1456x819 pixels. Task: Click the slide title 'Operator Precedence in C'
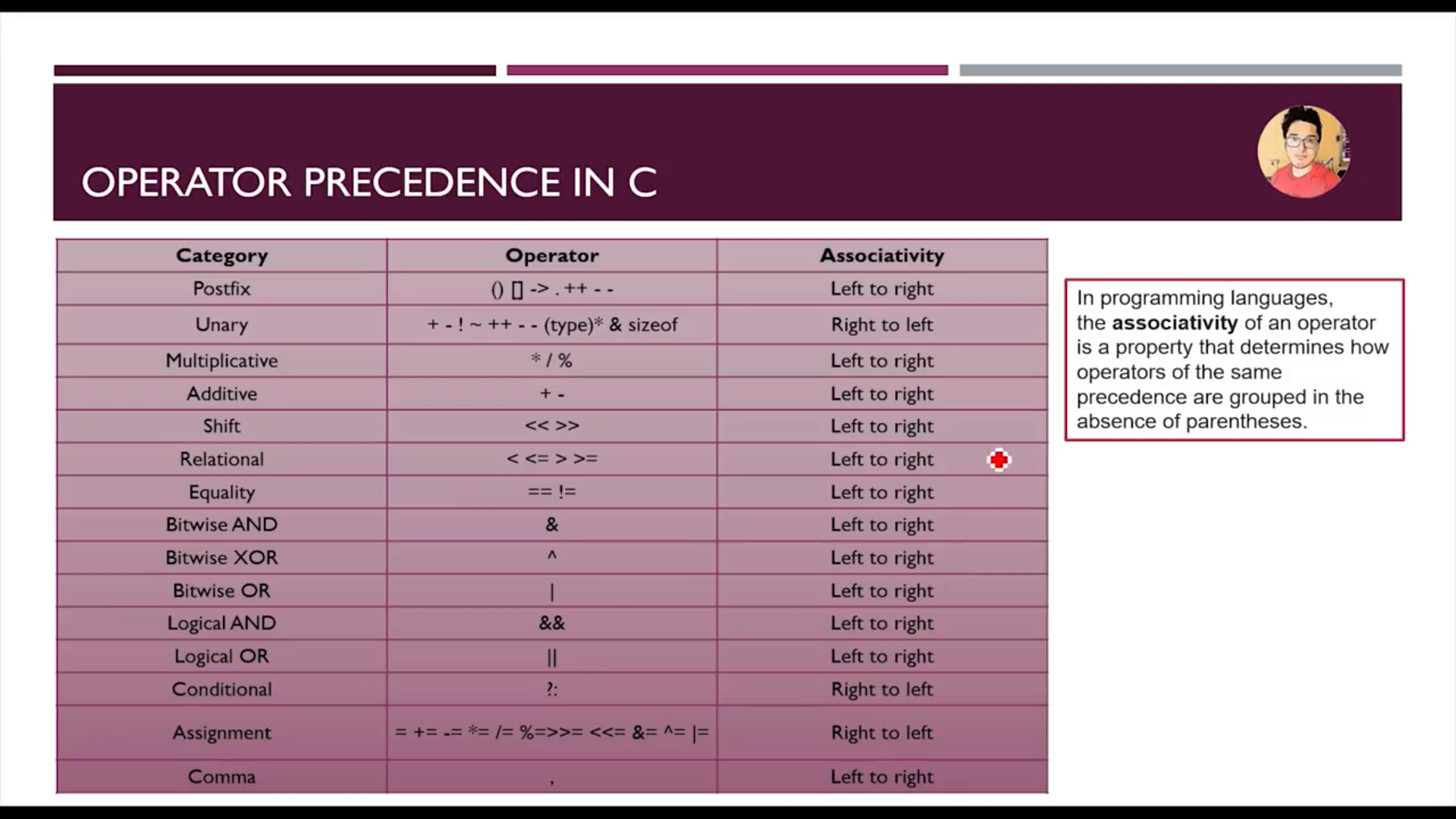[369, 183]
